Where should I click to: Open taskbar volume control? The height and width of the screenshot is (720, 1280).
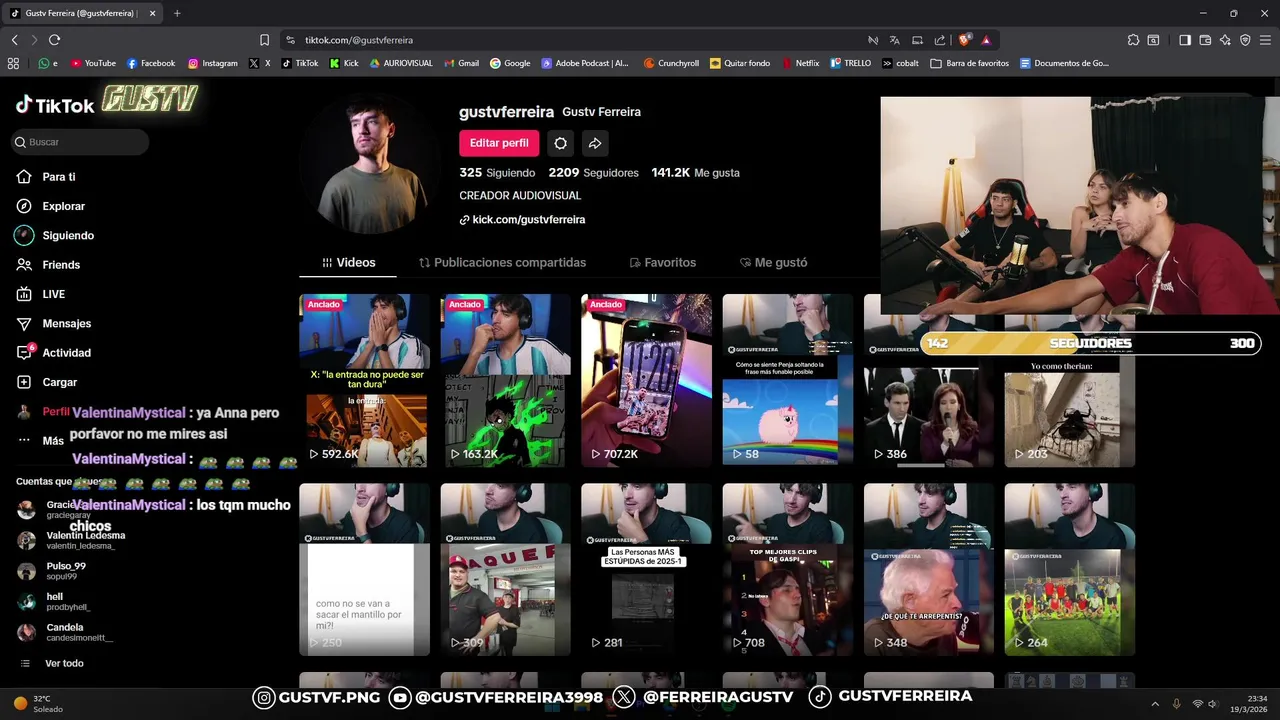(1214, 704)
